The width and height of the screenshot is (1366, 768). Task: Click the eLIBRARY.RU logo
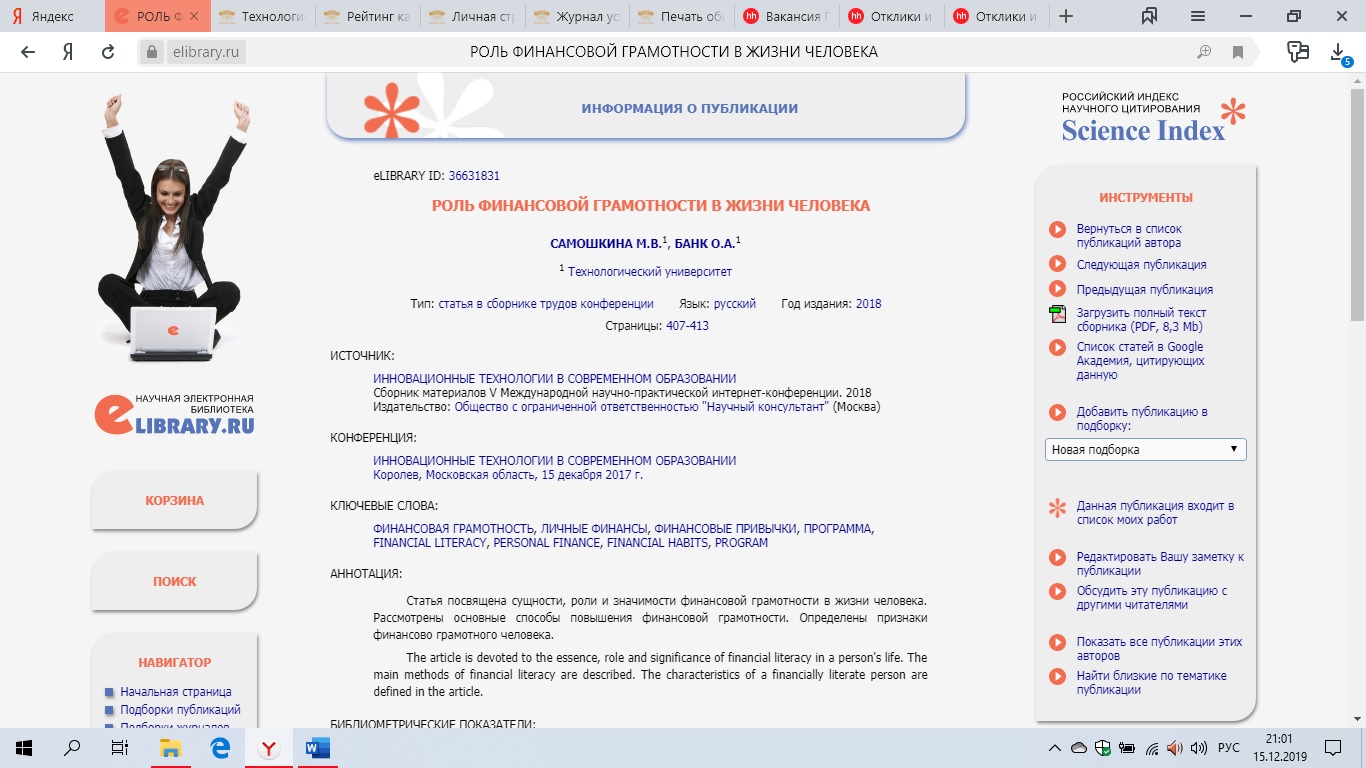pos(174,414)
